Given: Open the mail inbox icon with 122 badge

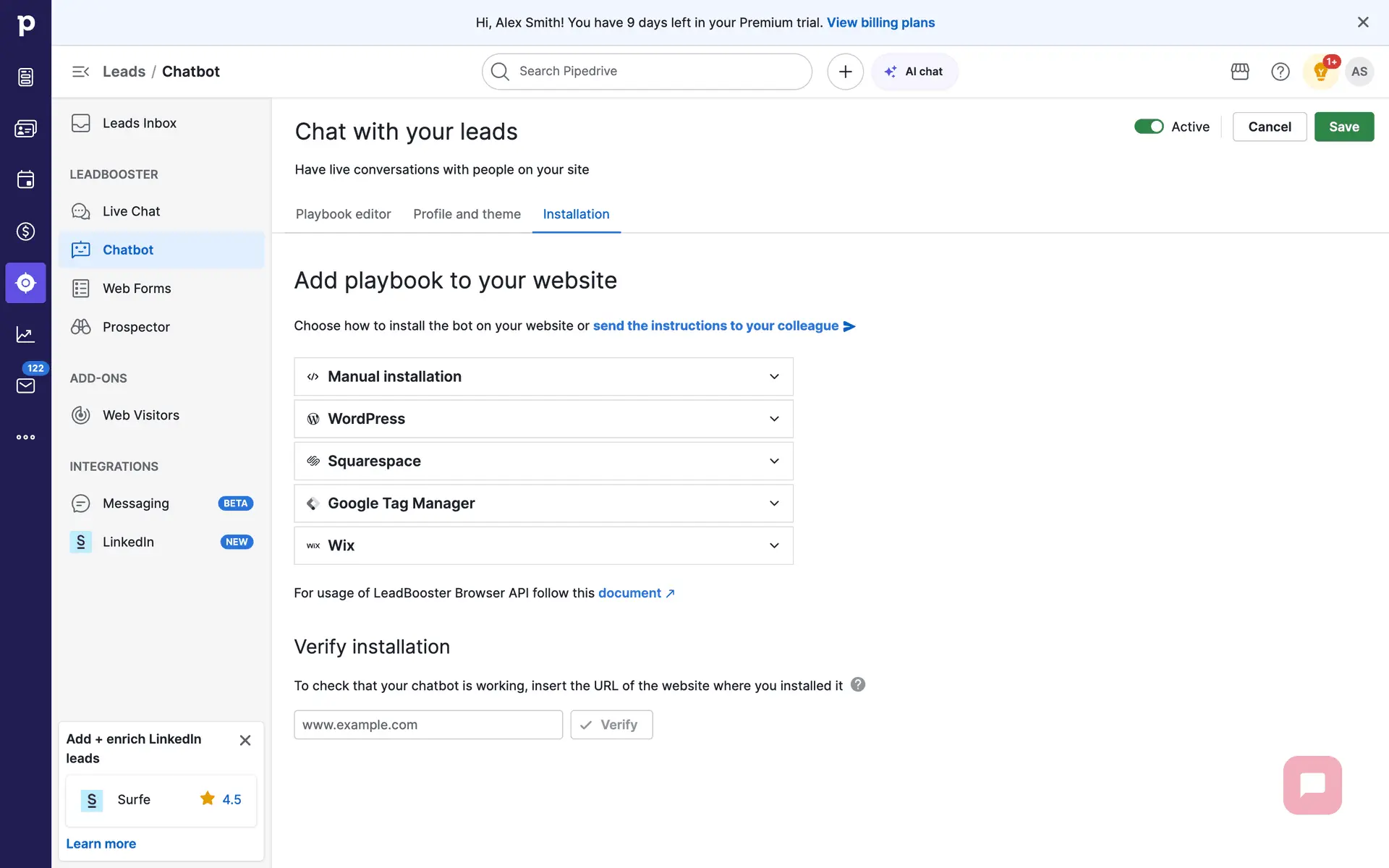Looking at the screenshot, I should [x=25, y=386].
